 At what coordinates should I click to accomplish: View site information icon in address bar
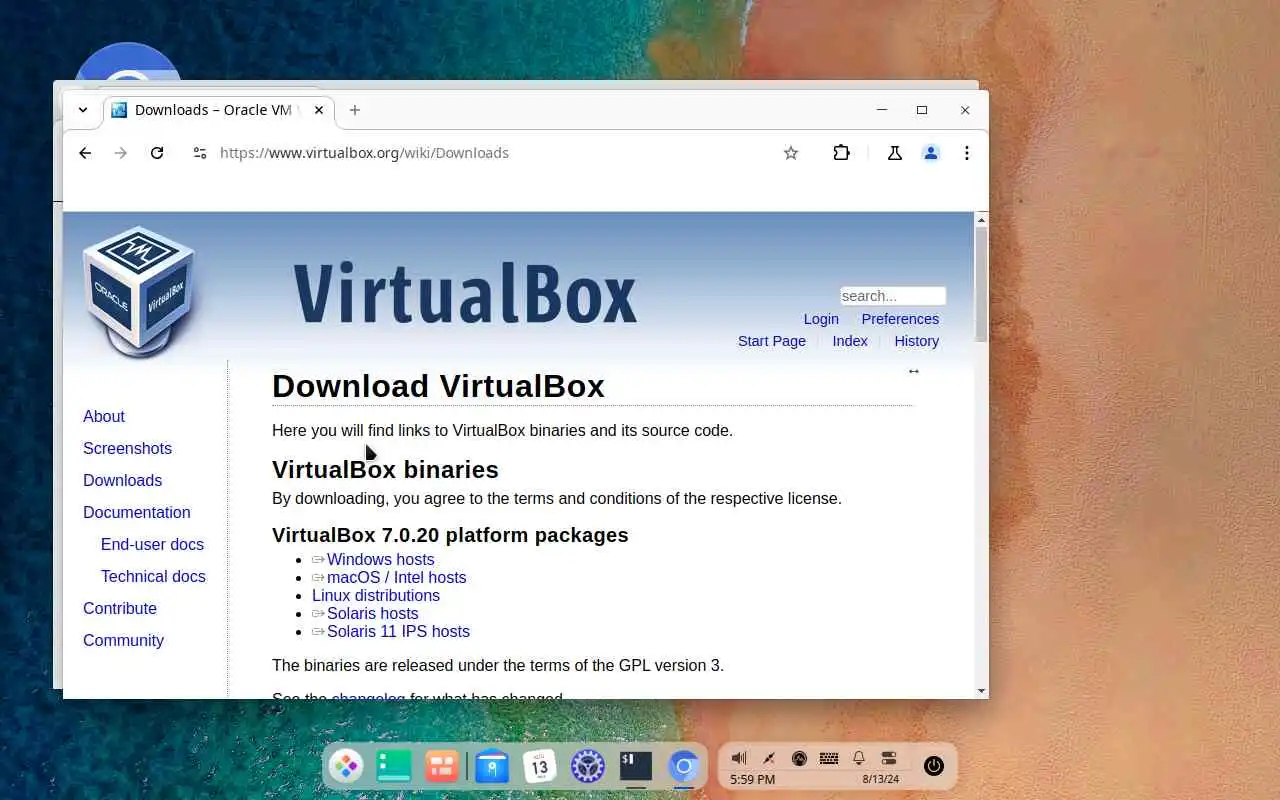(x=200, y=153)
